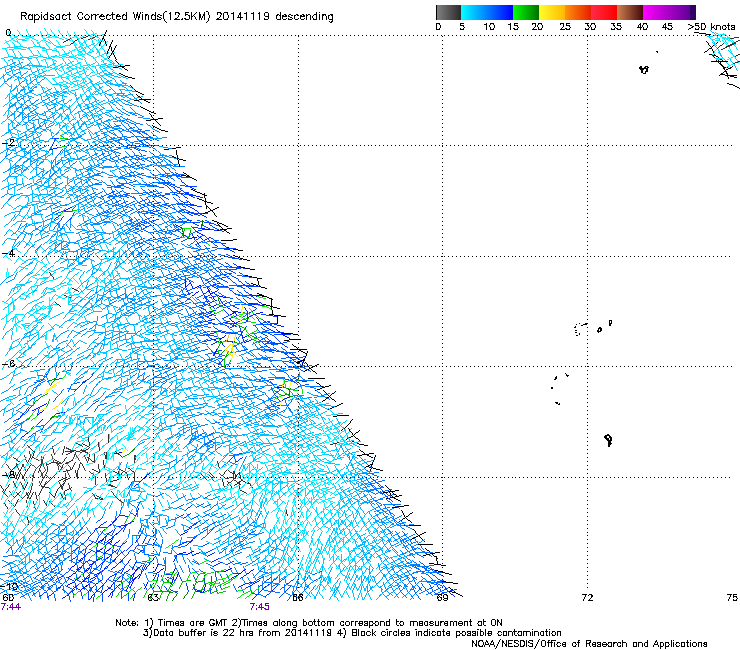740x650 pixels.
Task: Click the magenta 40-45 knots legend color
Action: click(x=656, y=12)
